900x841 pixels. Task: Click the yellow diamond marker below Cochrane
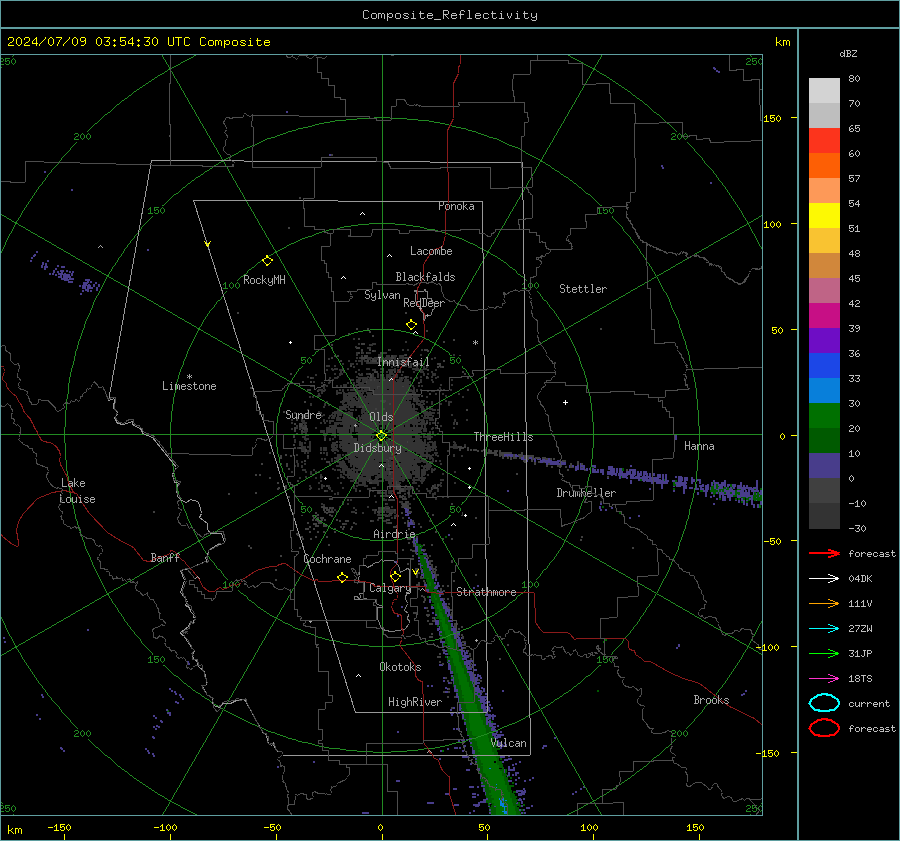pos(343,577)
